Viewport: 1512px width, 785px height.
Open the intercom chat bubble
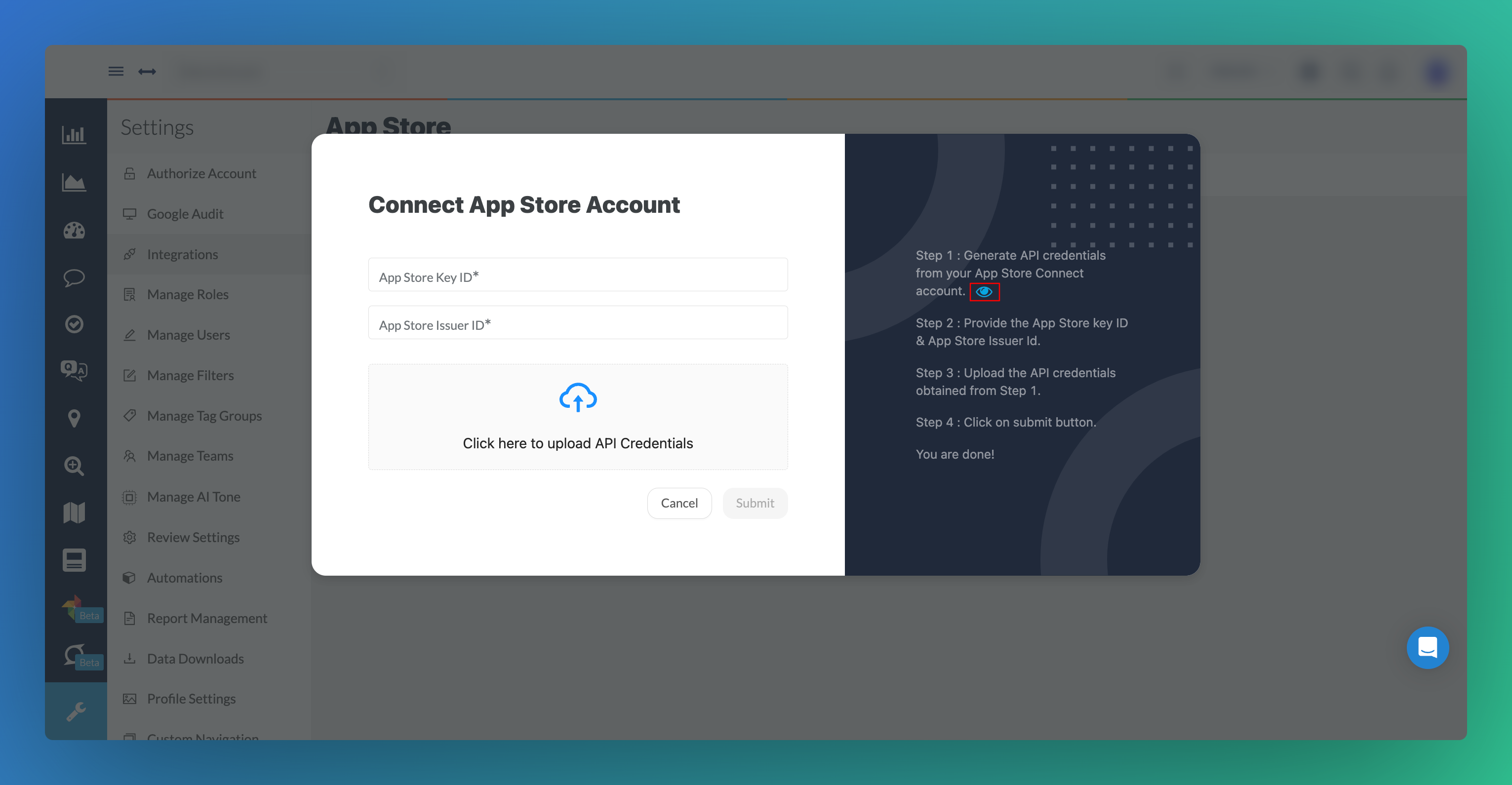click(x=1427, y=648)
